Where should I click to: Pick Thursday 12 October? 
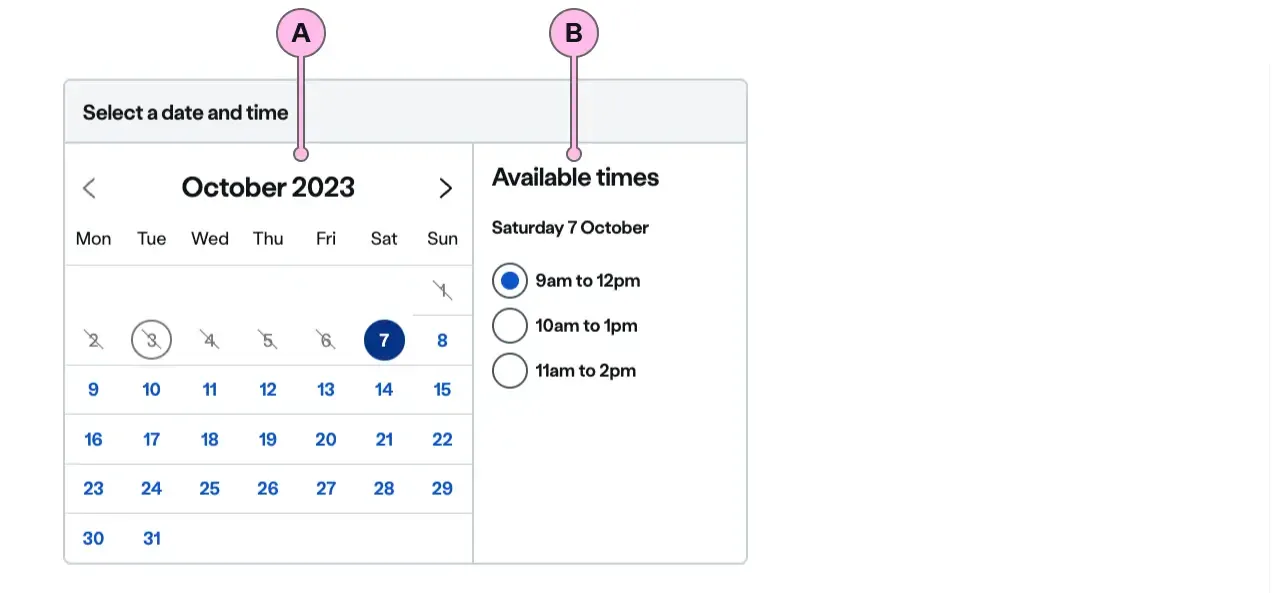click(268, 390)
